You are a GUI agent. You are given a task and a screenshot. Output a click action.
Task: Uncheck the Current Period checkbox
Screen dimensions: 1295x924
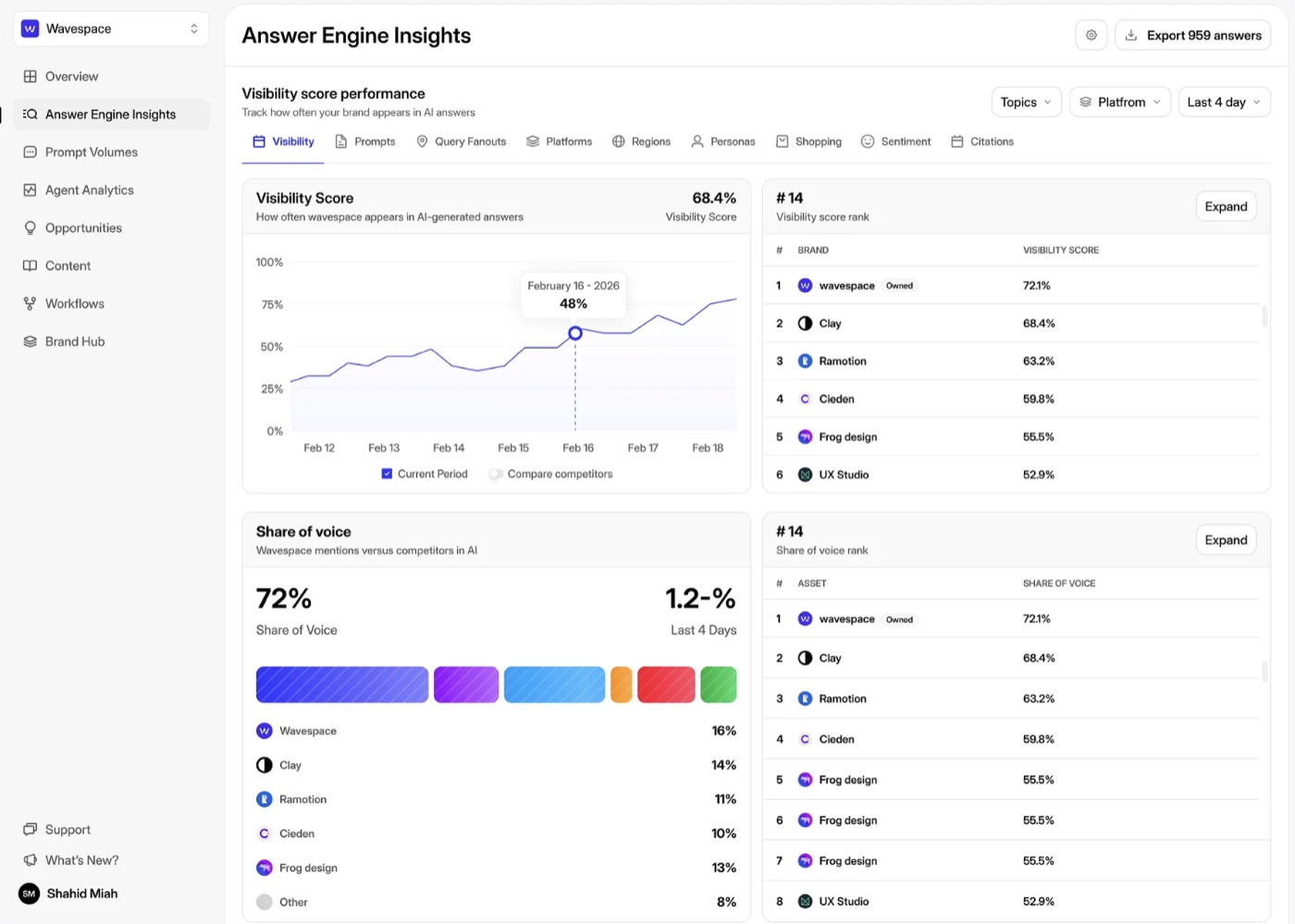coord(387,474)
